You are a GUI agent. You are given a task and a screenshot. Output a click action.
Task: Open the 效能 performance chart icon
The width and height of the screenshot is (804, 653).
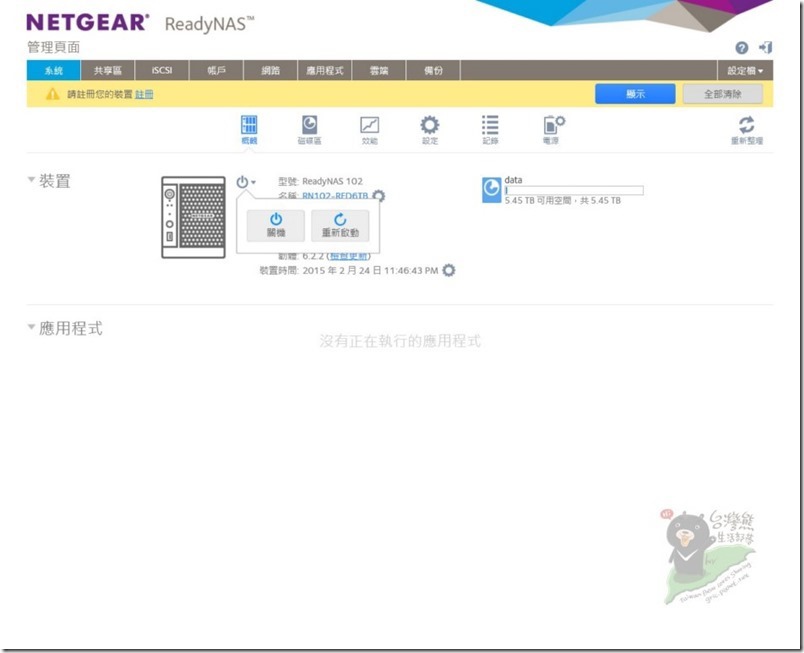(369, 129)
